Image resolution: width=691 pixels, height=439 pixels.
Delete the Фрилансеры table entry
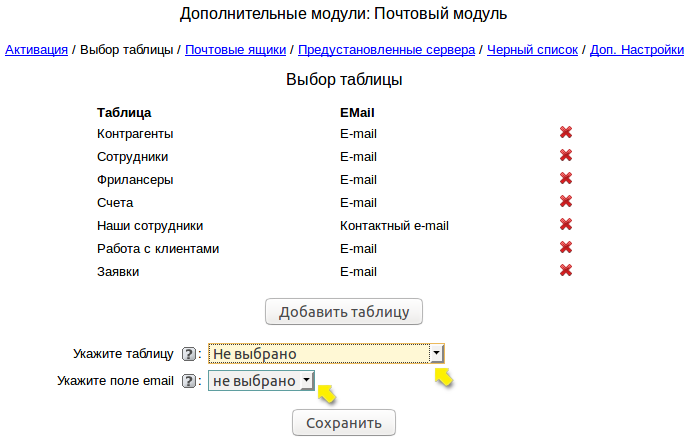click(x=565, y=179)
